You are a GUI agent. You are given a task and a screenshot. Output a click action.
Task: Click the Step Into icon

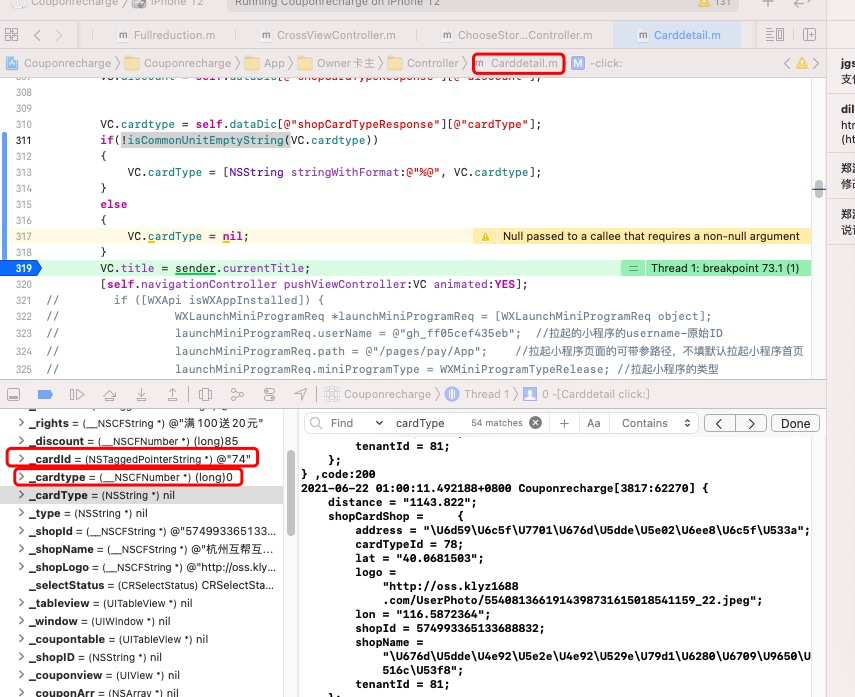tap(139, 394)
